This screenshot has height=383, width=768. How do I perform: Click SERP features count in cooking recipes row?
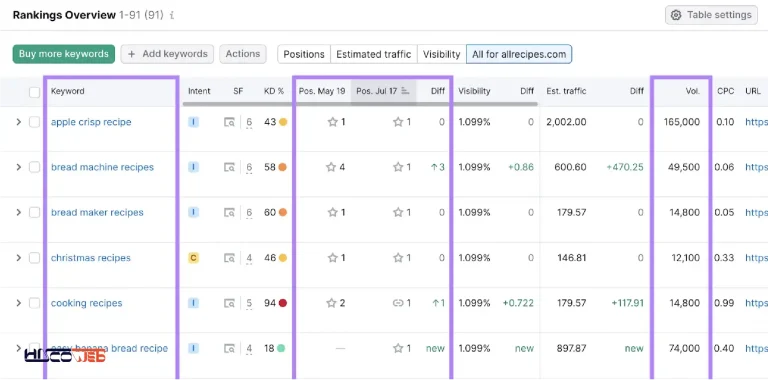(x=249, y=304)
